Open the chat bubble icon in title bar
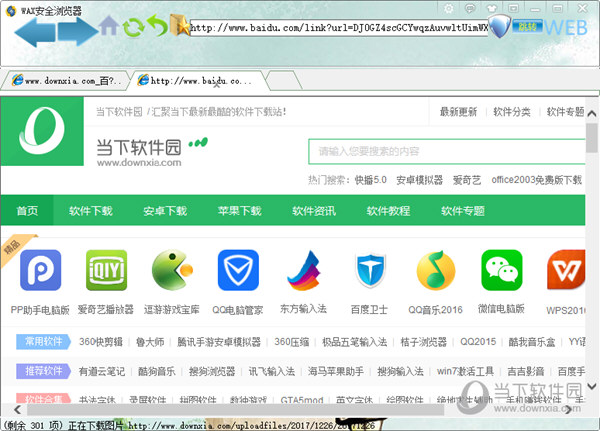The width and height of the screenshot is (600, 431). tap(470, 8)
